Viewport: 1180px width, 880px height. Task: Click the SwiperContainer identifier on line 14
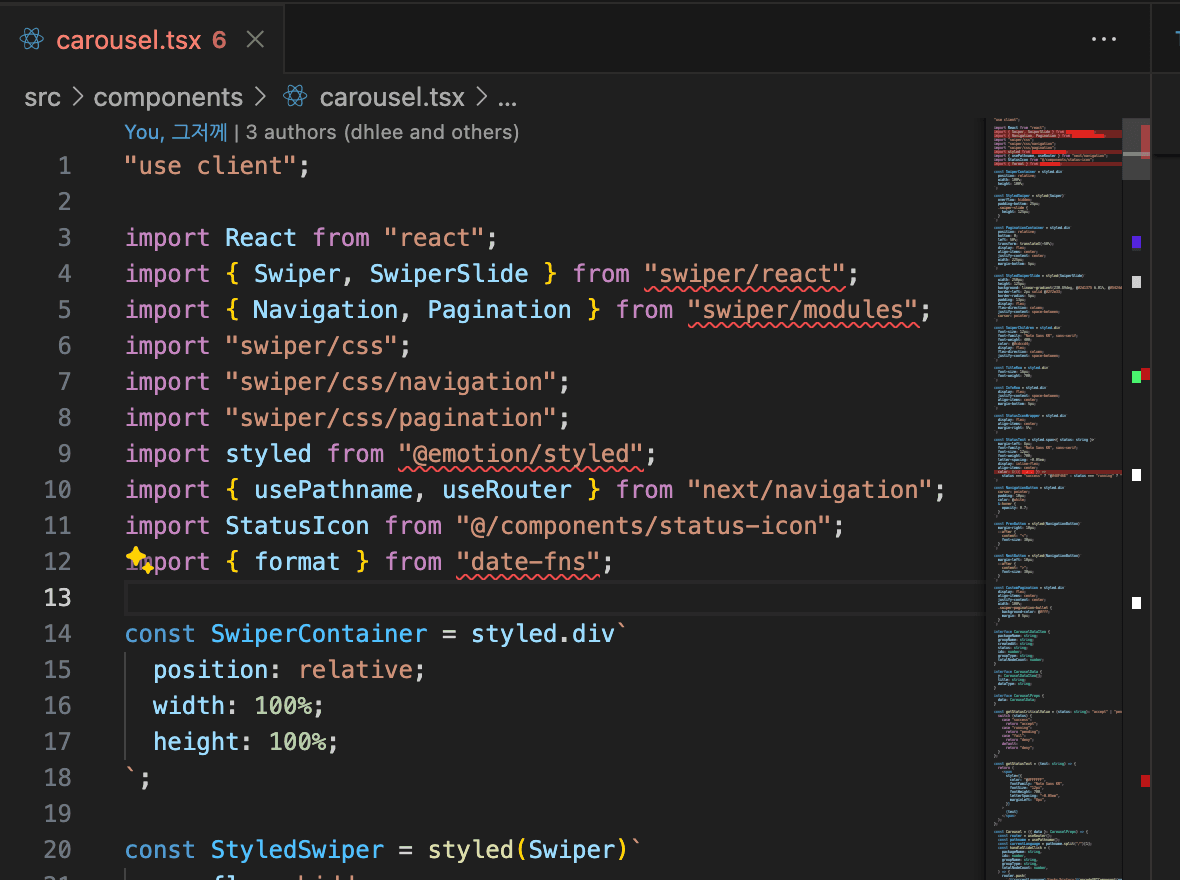pos(318,634)
